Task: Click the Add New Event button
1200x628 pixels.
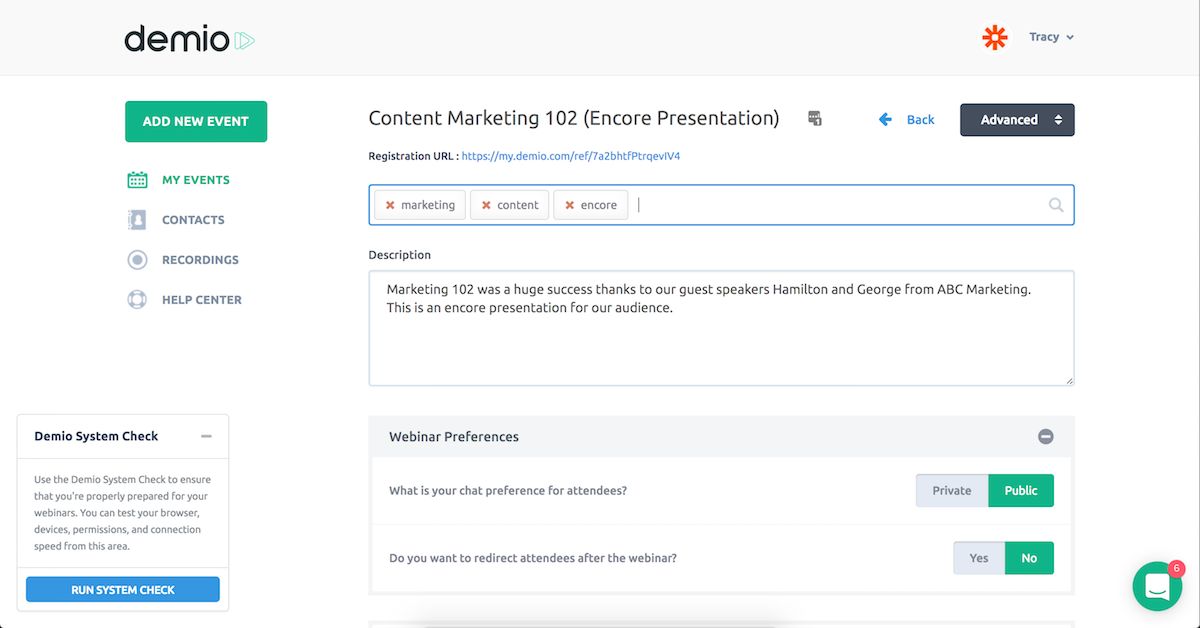Action: (x=196, y=121)
